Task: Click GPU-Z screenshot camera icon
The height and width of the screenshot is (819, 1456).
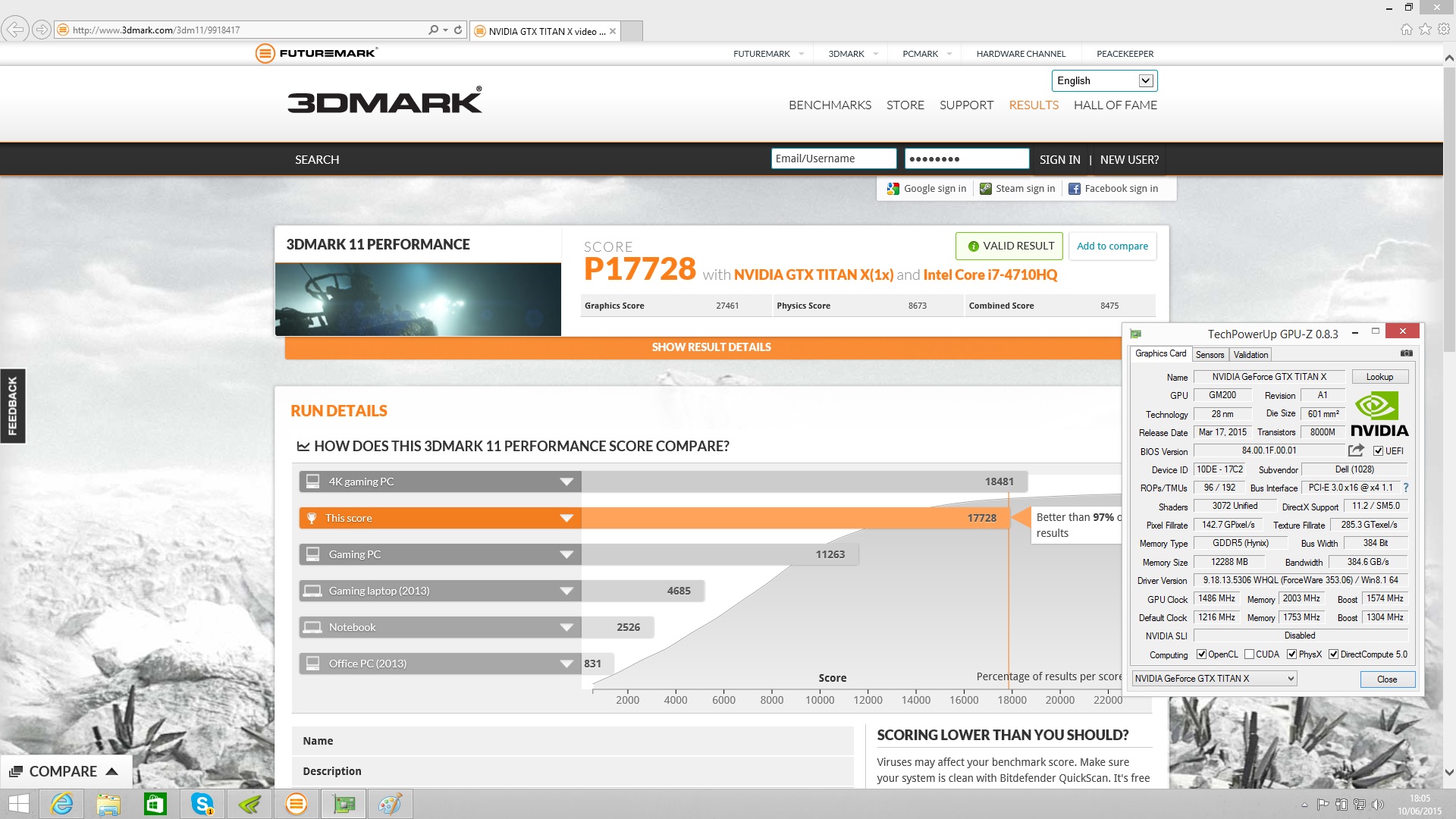Action: (x=1406, y=353)
